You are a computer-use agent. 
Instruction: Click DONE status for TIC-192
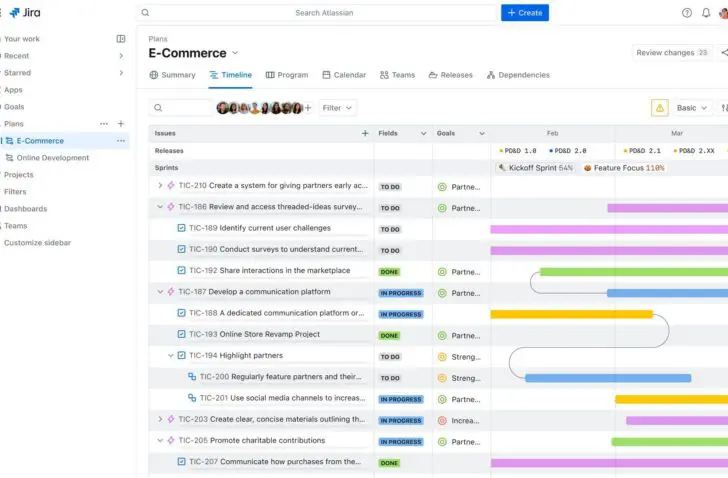pyautogui.click(x=389, y=272)
